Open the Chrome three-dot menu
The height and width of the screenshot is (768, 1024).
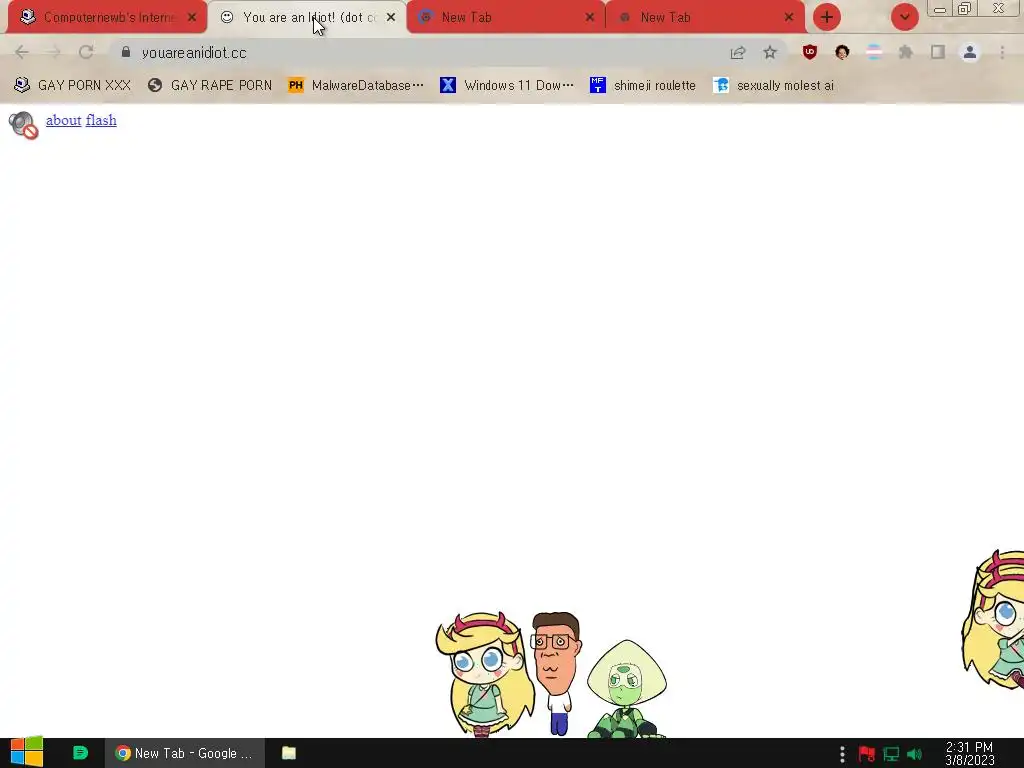tap(1002, 52)
